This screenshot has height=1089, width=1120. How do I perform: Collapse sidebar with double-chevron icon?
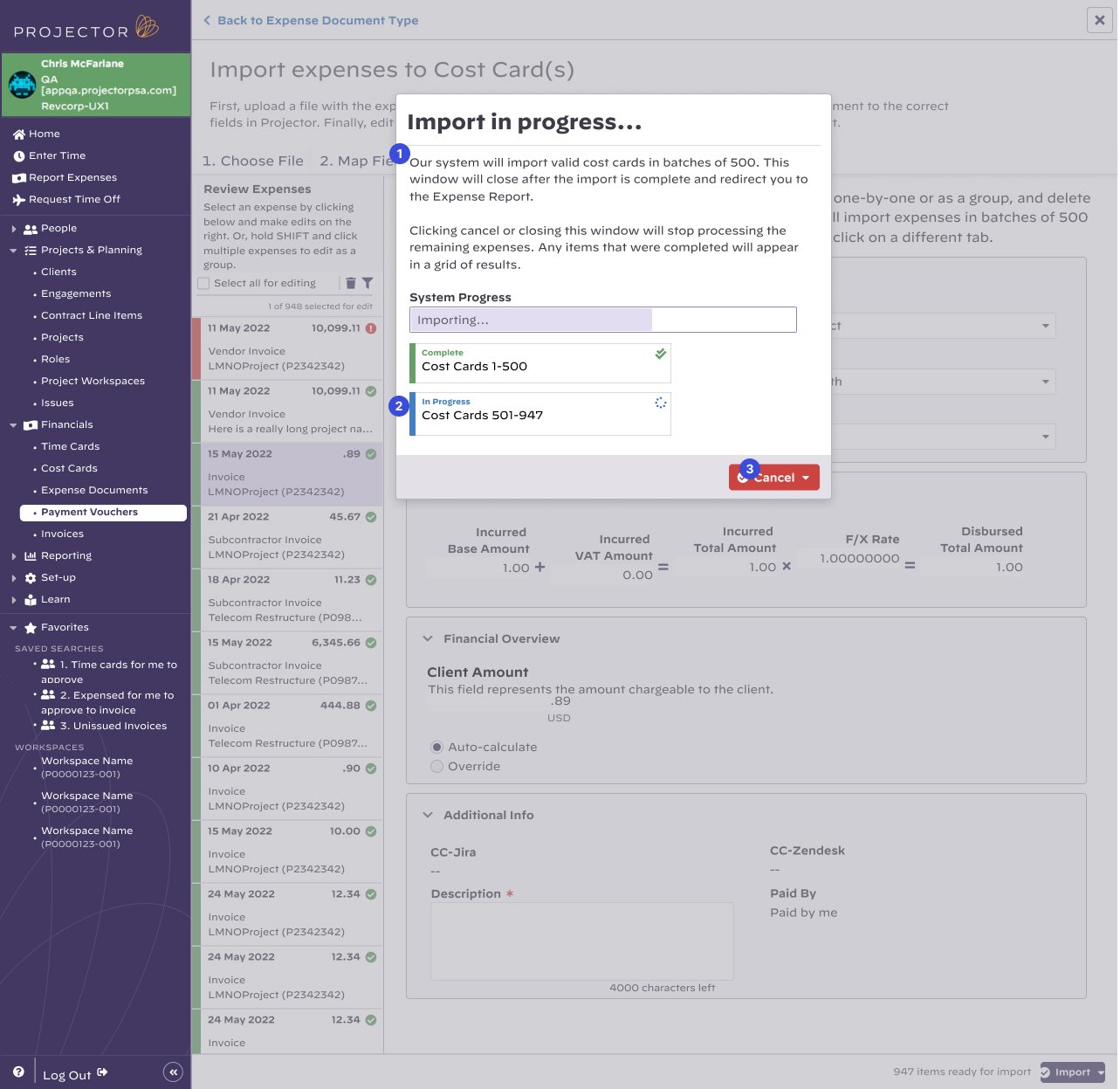click(x=173, y=1072)
